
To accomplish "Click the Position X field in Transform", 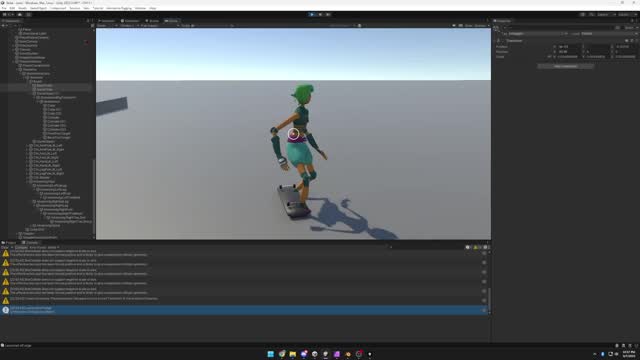I will pos(569,47).
